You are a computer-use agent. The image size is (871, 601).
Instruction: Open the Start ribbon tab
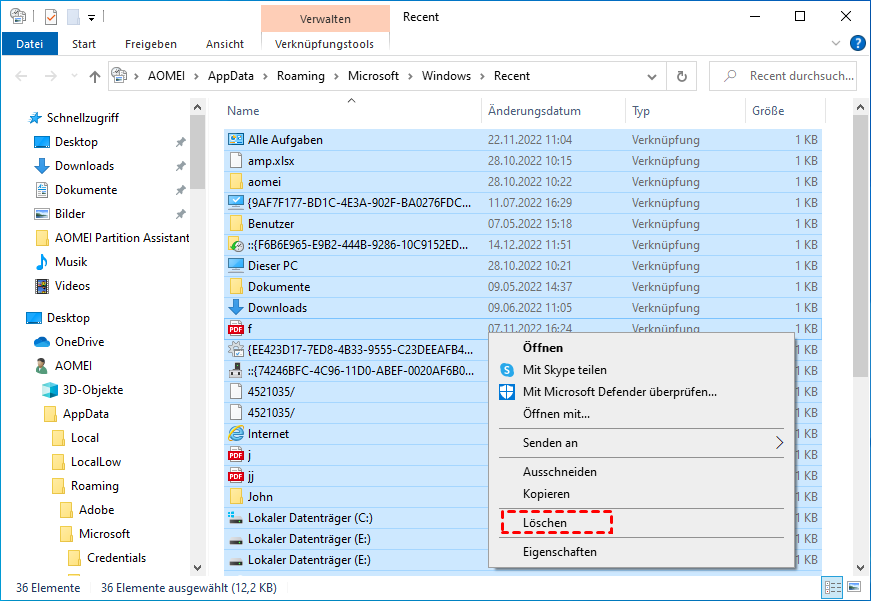tap(84, 44)
